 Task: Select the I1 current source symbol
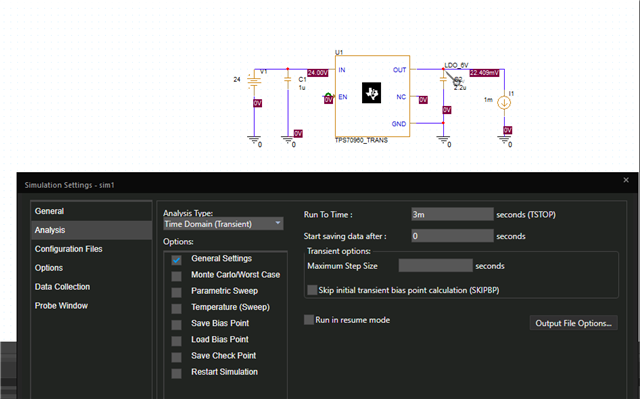pos(504,102)
